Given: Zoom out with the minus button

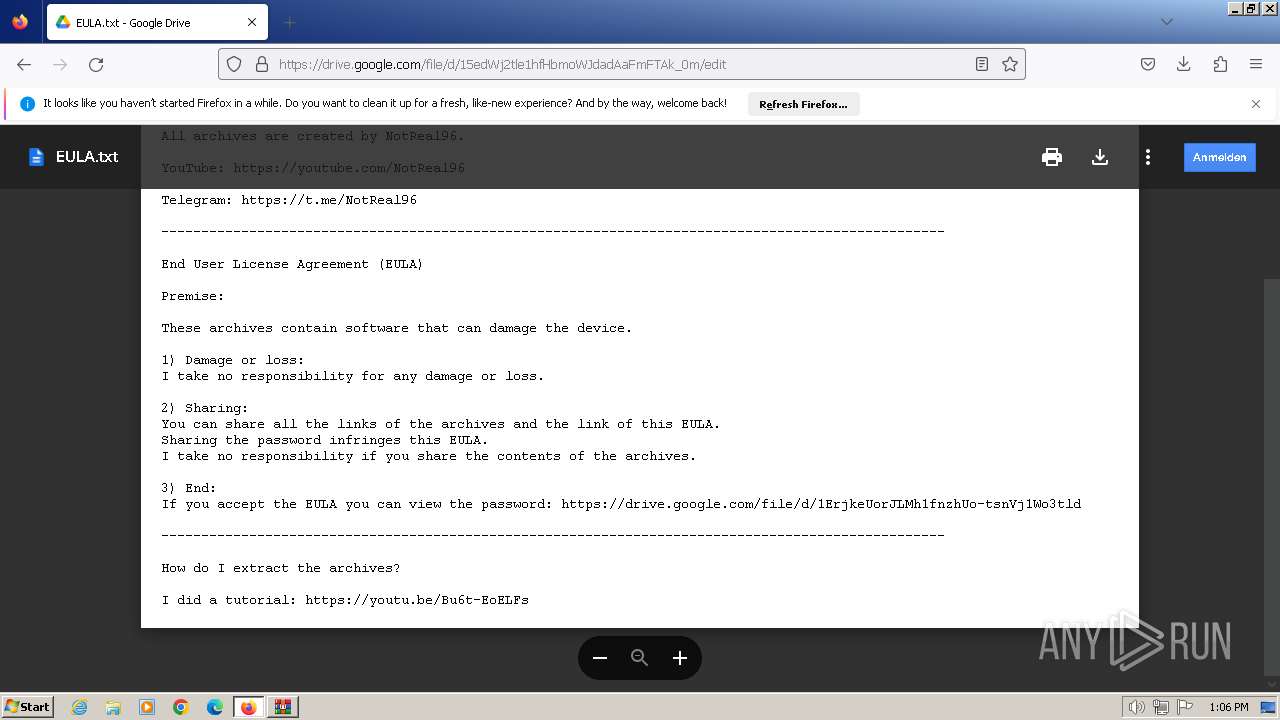Looking at the screenshot, I should point(600,658).
